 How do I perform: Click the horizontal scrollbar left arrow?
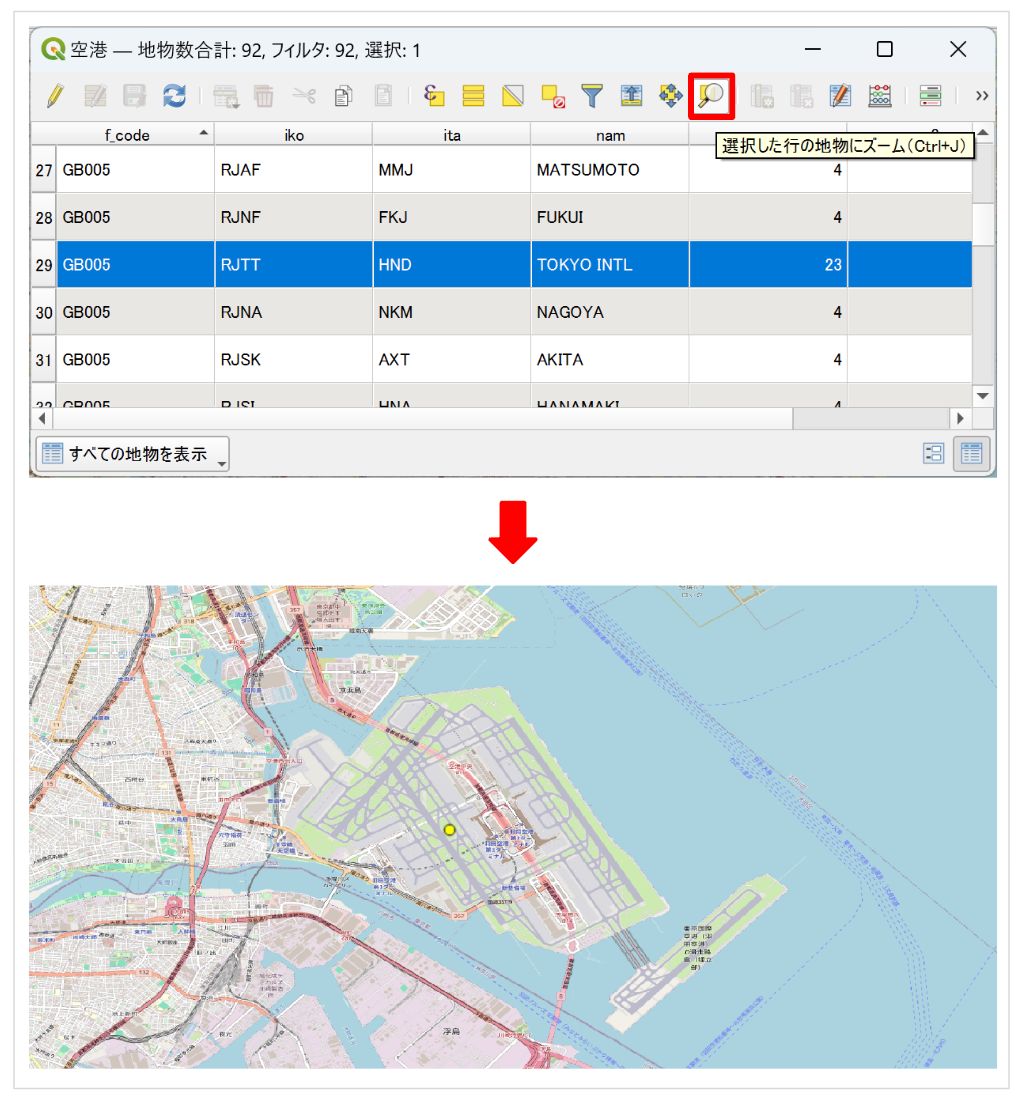42,419
